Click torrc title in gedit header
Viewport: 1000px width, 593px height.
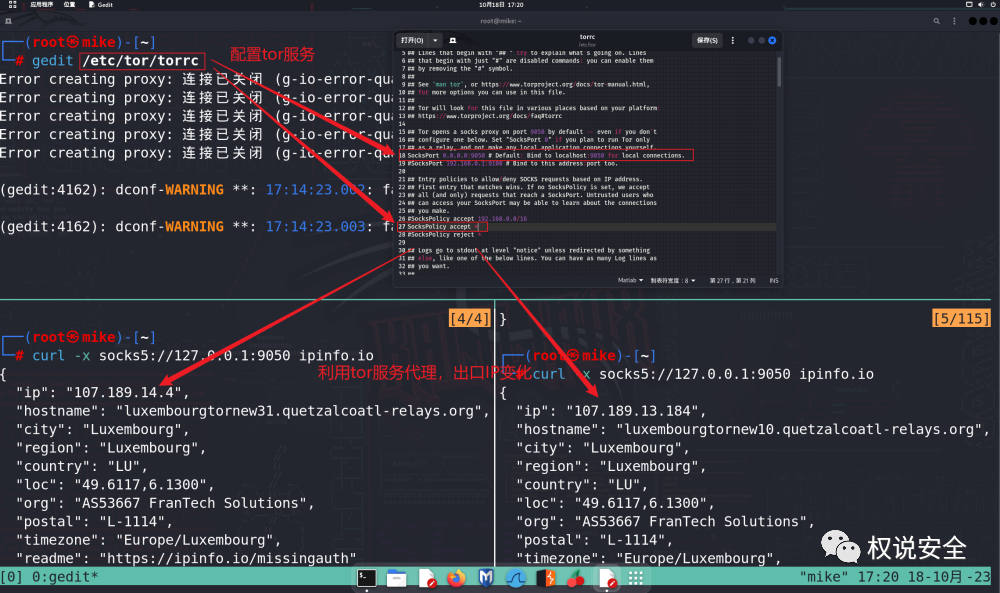[587, 37]
